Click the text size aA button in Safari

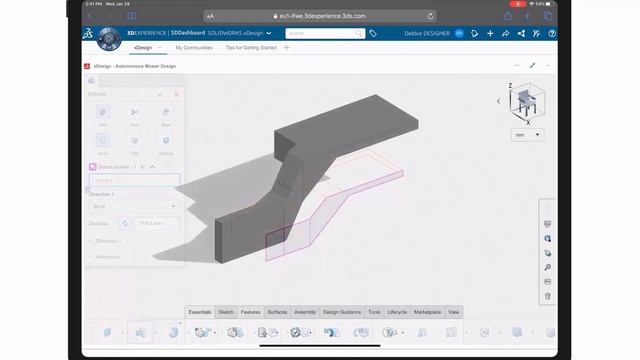coord(210,16)
